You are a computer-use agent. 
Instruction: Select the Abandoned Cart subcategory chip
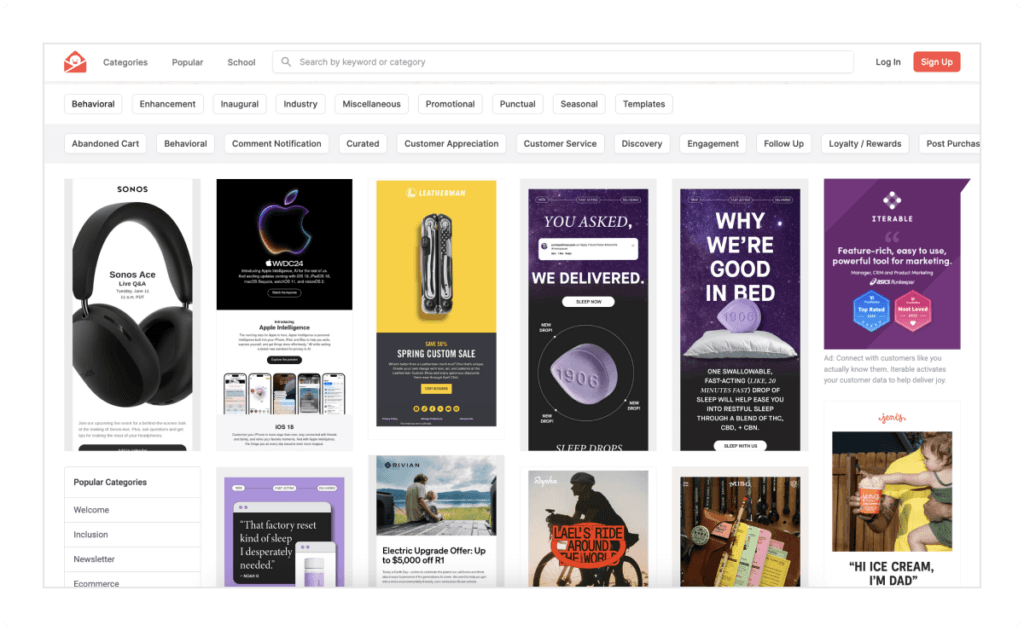pos(105,144)
